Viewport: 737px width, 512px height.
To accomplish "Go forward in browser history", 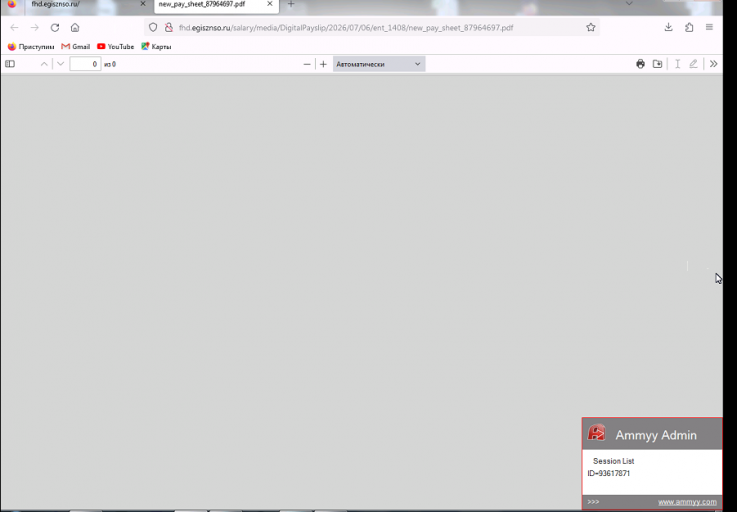I will point(35,28).
